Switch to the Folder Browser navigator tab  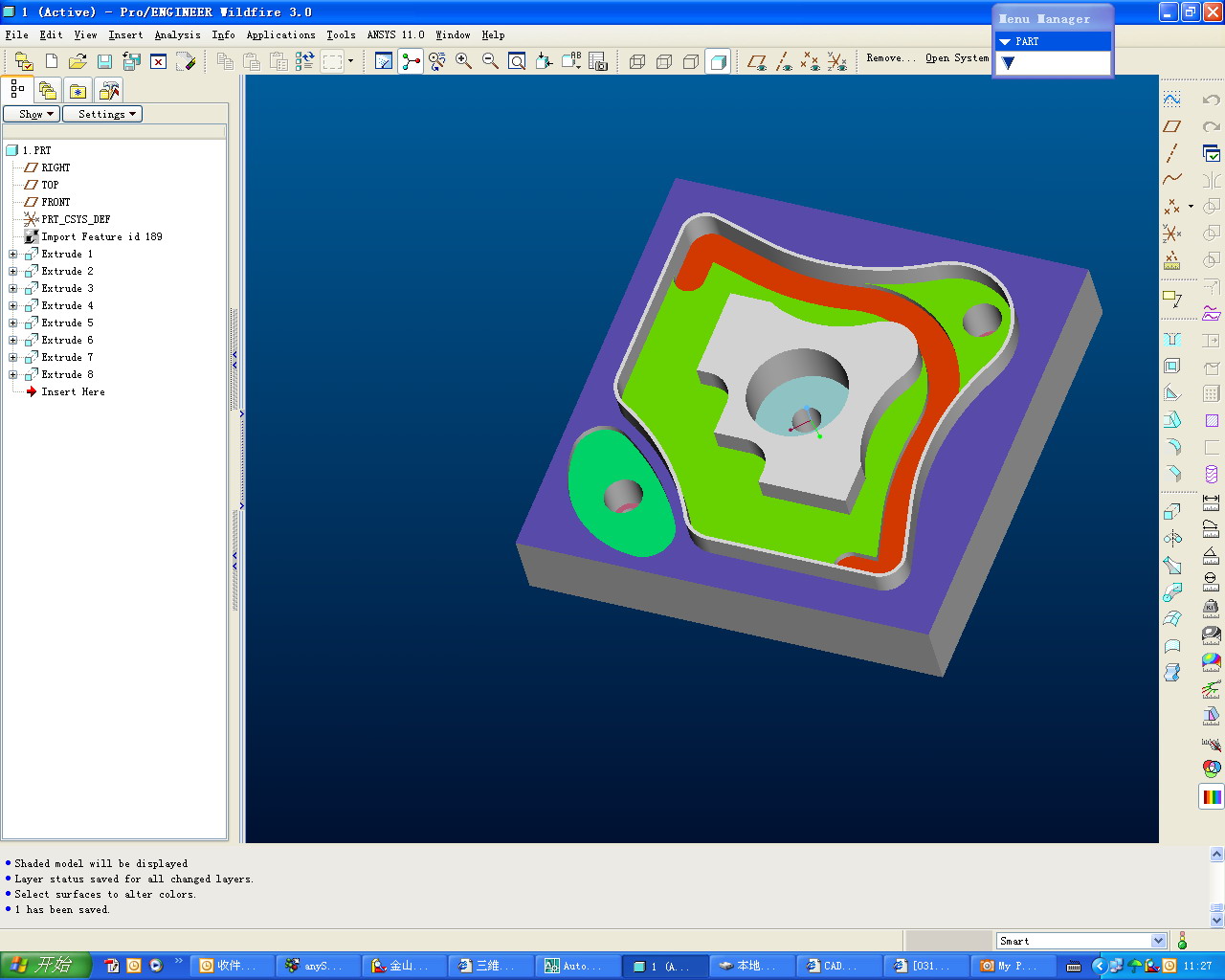coord(48,90)
